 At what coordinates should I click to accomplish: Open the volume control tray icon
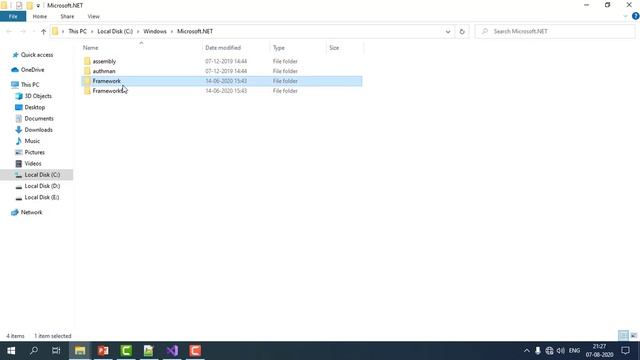[x=561, y=351]
